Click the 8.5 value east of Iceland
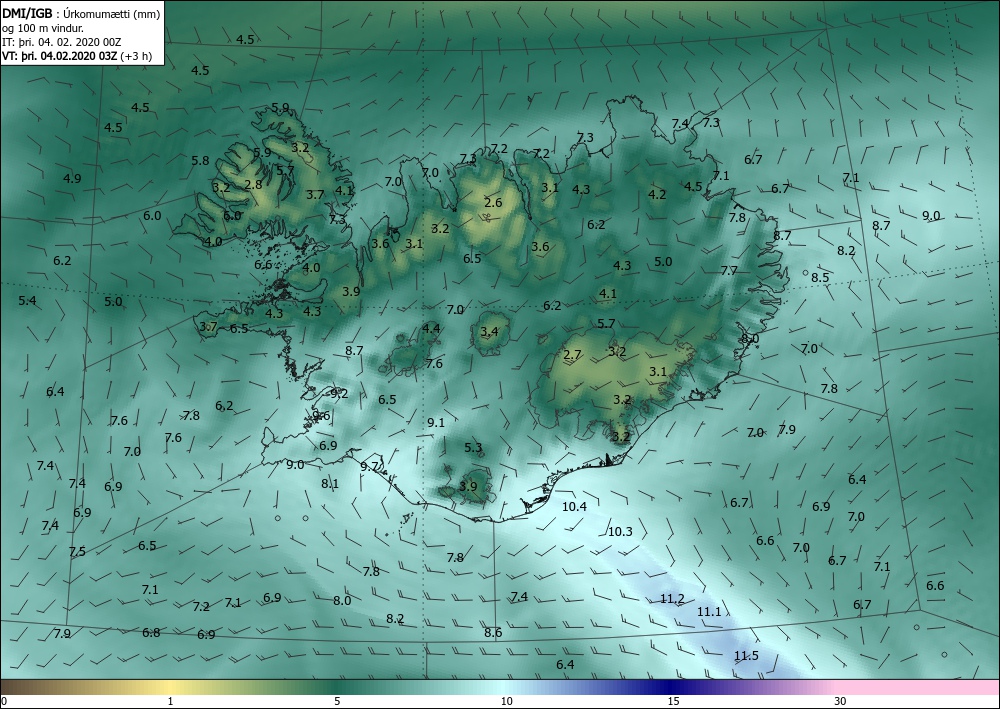The width and height of the screenshot is (1000, 709). click(820, 277)
